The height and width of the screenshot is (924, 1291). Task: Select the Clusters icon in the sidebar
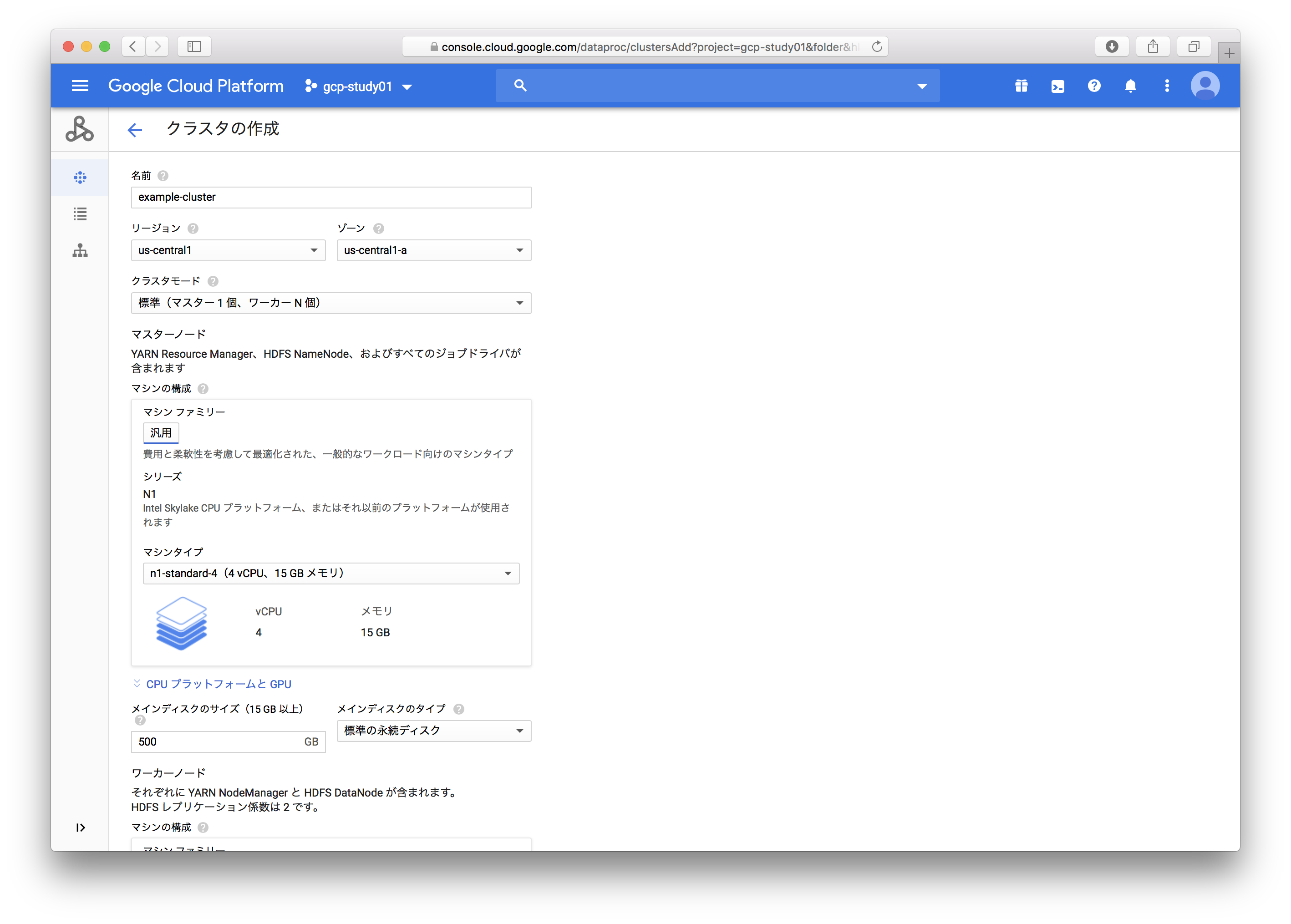(80, 177)
